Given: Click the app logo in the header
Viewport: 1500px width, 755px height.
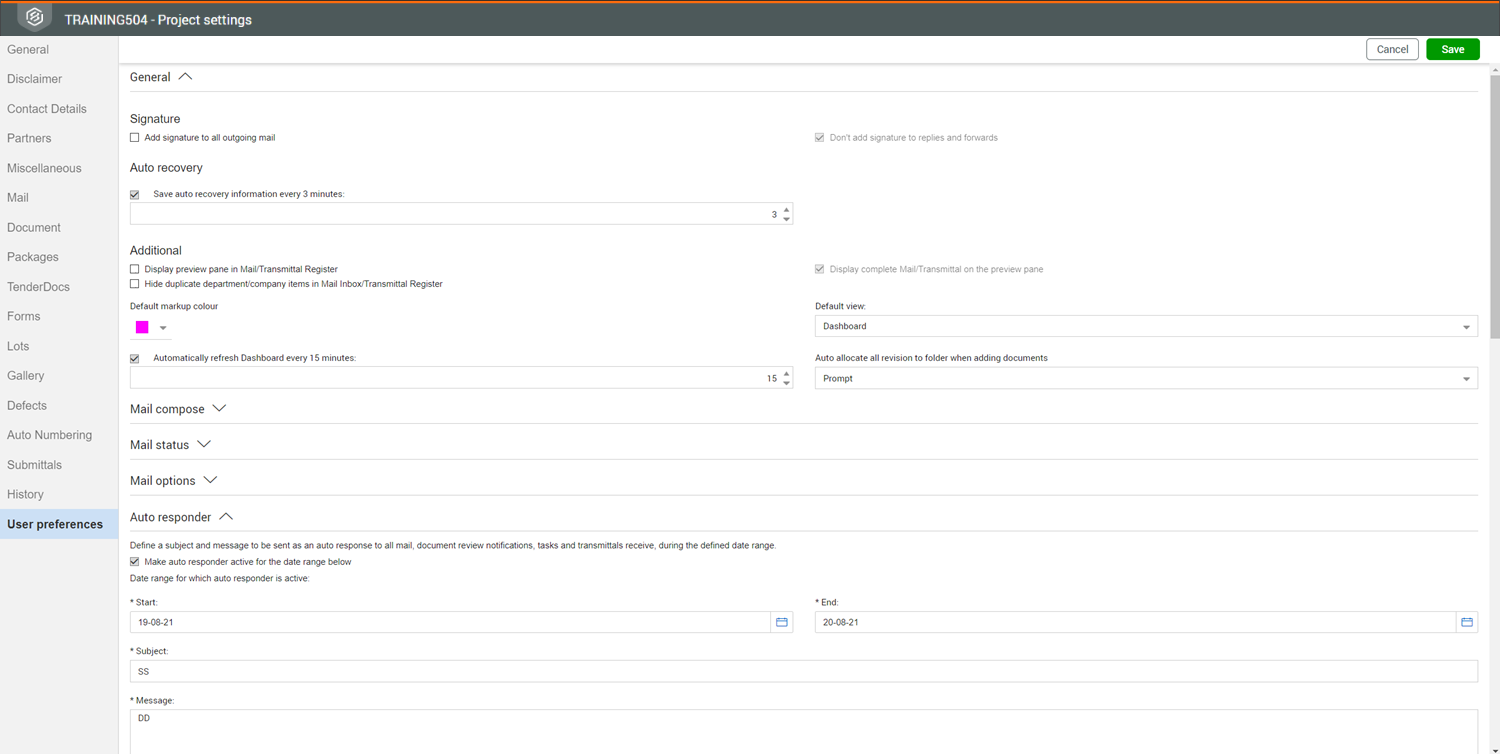Looking at the screenshot, I should pyautogui.click(x=35, y=18).
